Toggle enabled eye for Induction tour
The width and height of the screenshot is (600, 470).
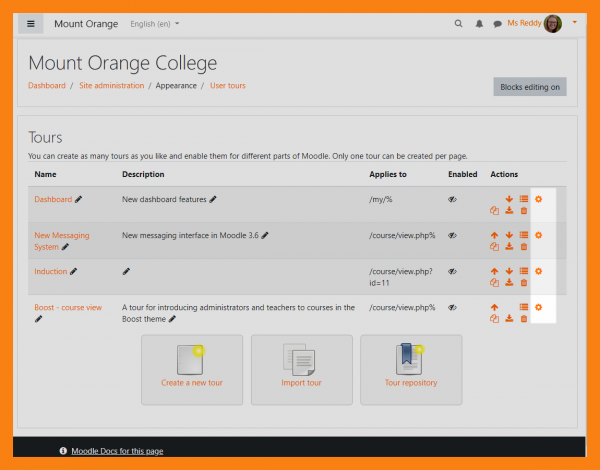452,271
